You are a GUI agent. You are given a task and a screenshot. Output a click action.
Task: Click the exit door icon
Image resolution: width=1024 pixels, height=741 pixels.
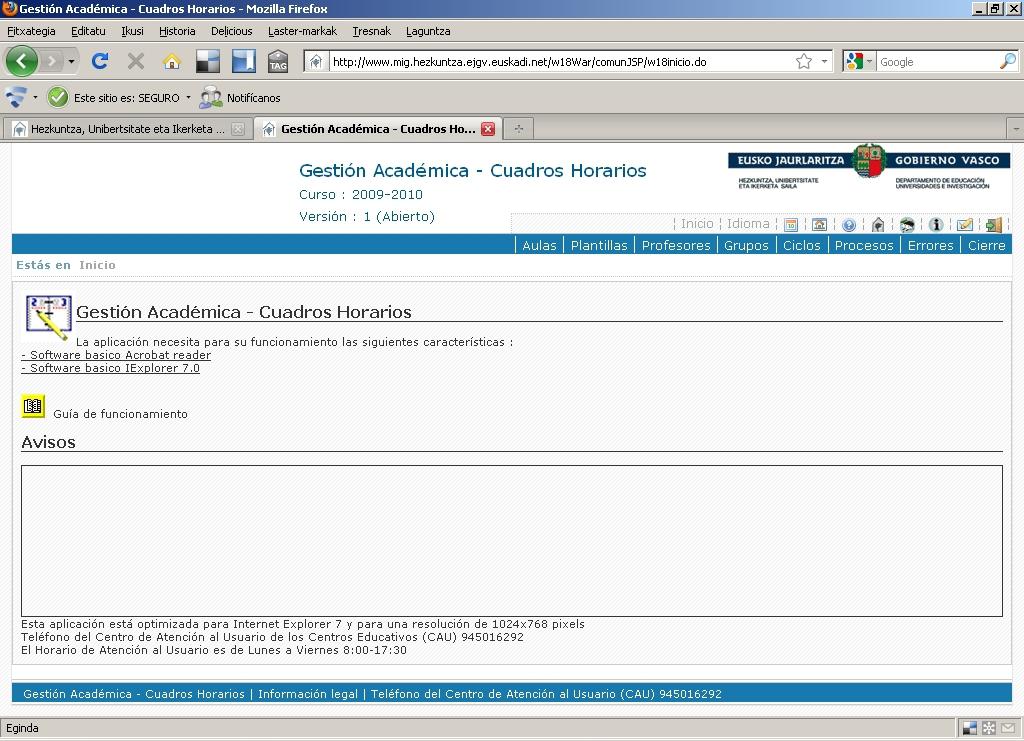click(993, 225)
